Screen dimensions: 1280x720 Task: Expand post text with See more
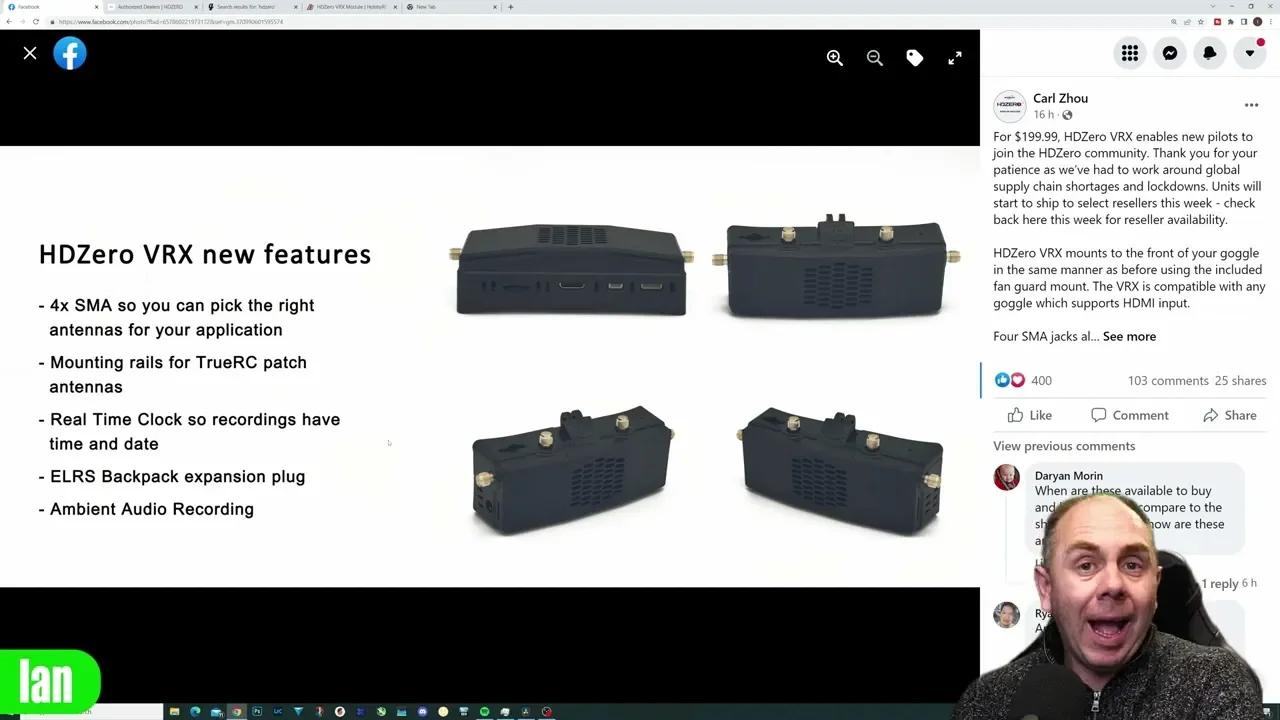[1129, 336]
